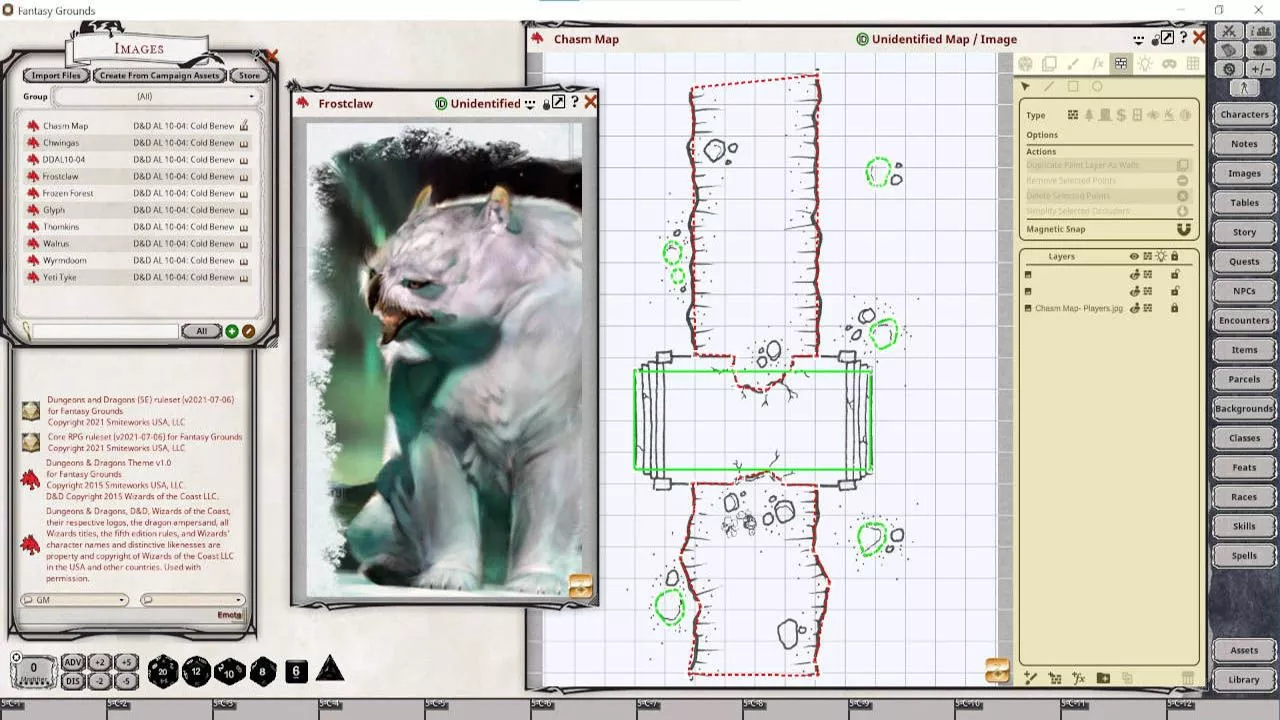Click the +/- modifiers icon in sidebar
The image size is (1280, 720).
(x=1261, y=69)
